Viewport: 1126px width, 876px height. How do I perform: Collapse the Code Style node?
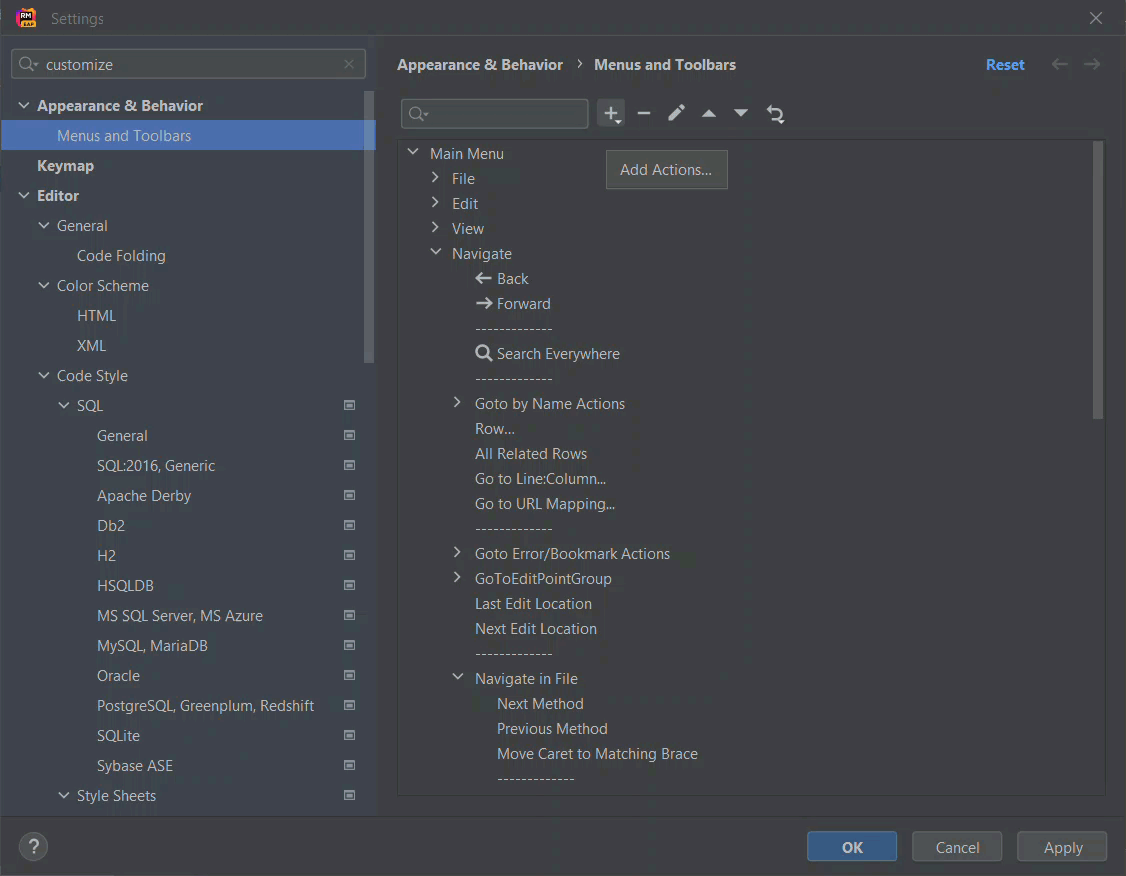coord(44,376)
